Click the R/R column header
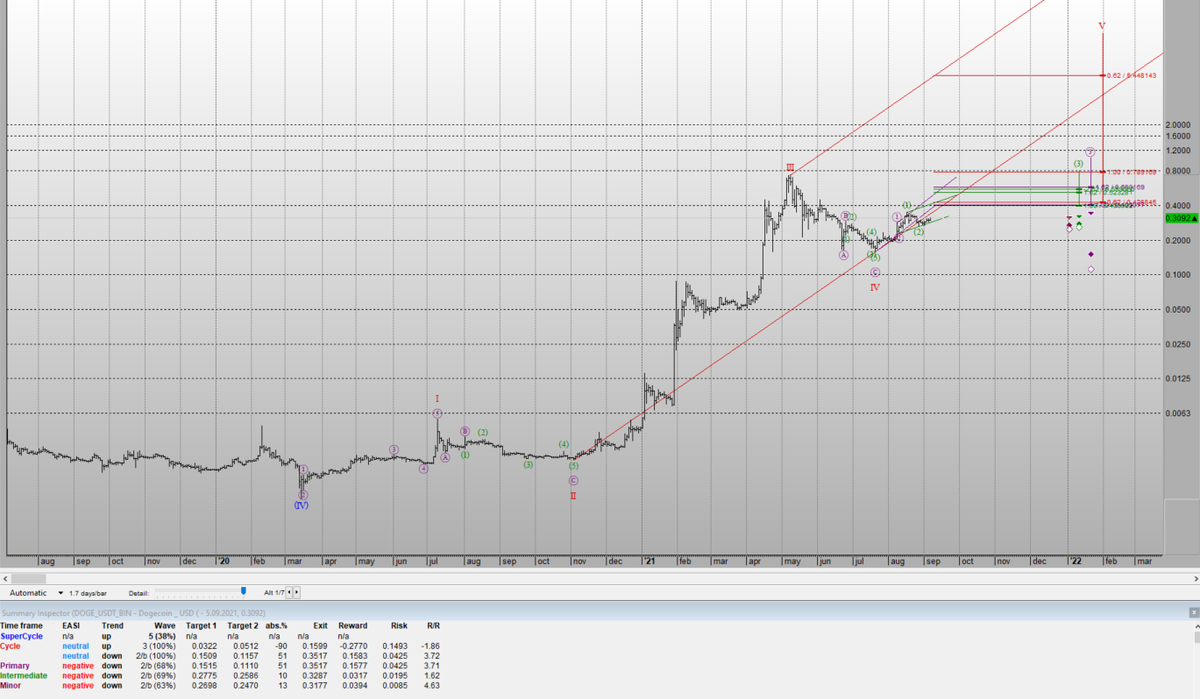Viewport: 1200px width, 699px height. point(434,625)
